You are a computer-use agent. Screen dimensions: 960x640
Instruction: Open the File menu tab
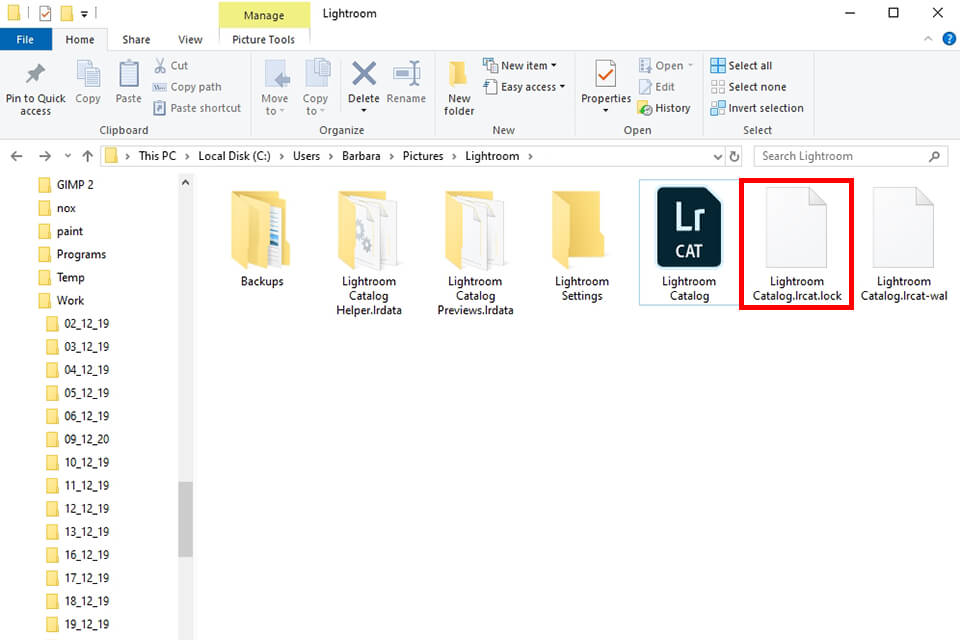tap(26, 40)
